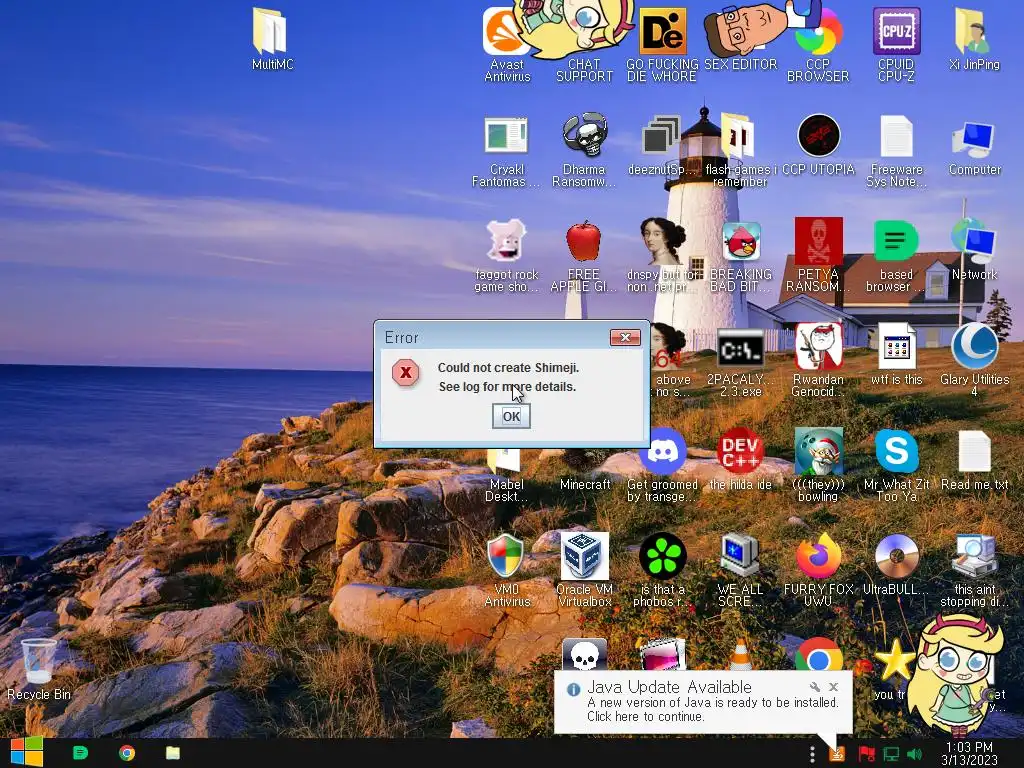
Task: Open the Network desktop icon
Action: (x=974, y=251)
